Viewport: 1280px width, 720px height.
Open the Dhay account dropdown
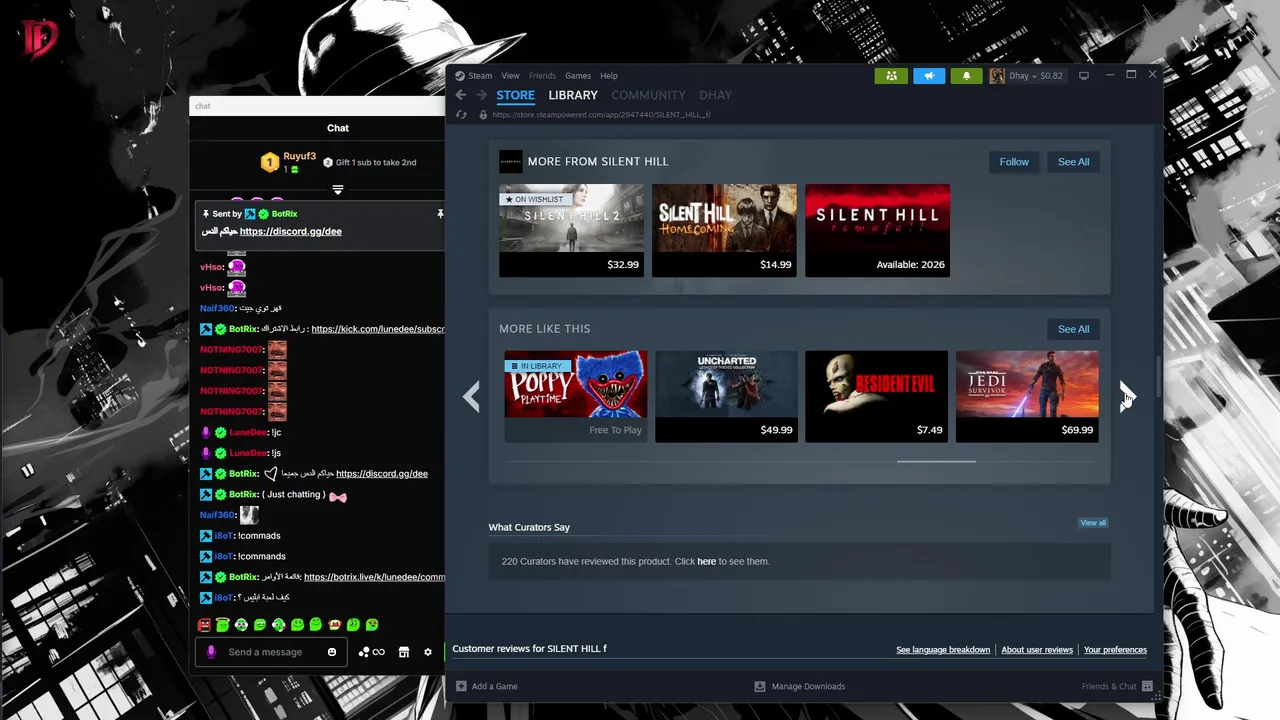(1038, 75)
